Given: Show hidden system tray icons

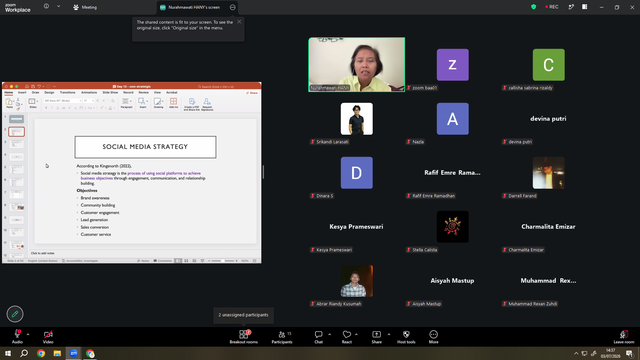Looking at the screenshot, I should coord(576,353).
